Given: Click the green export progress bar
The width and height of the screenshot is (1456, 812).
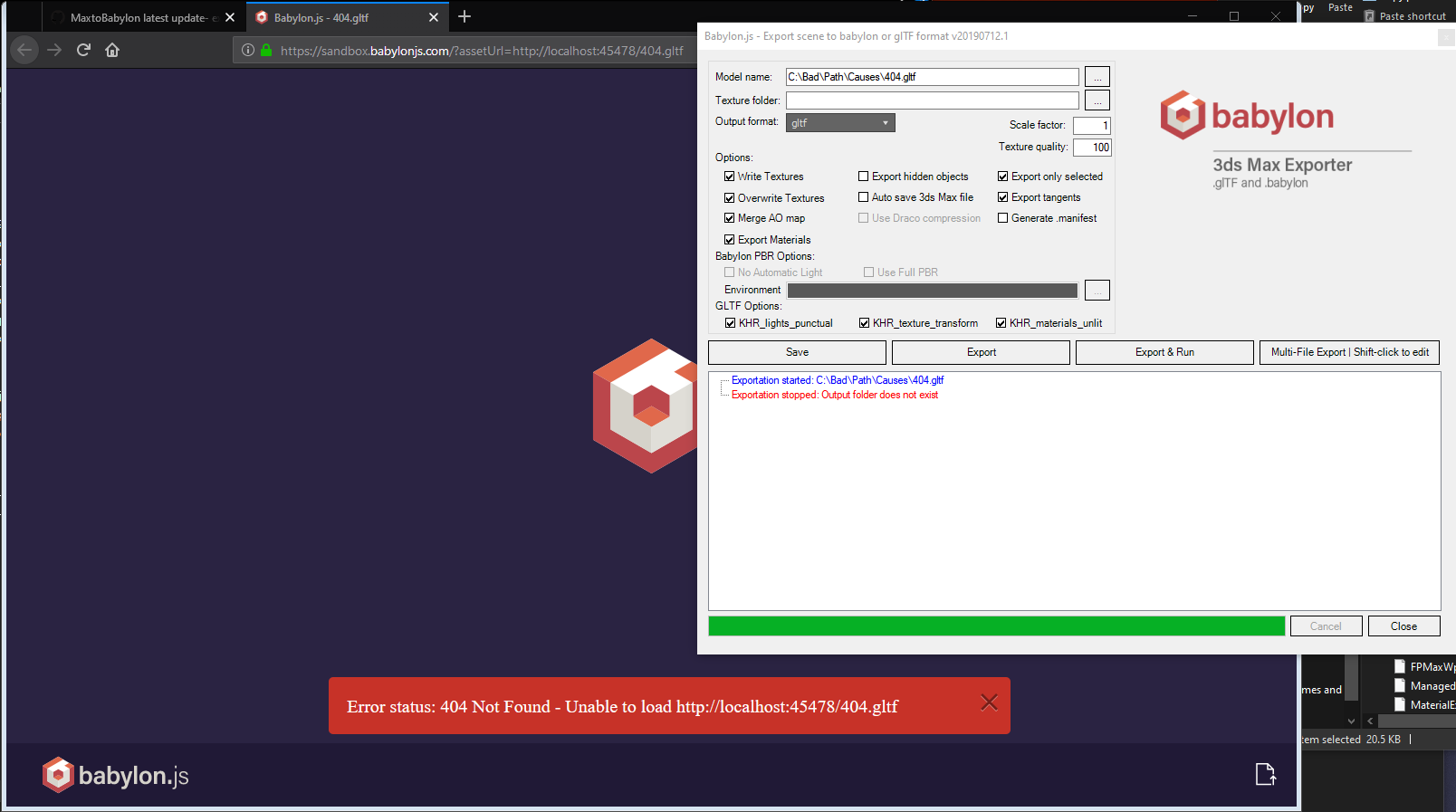Looking at the screenshot, I should [x=996, y=626].
